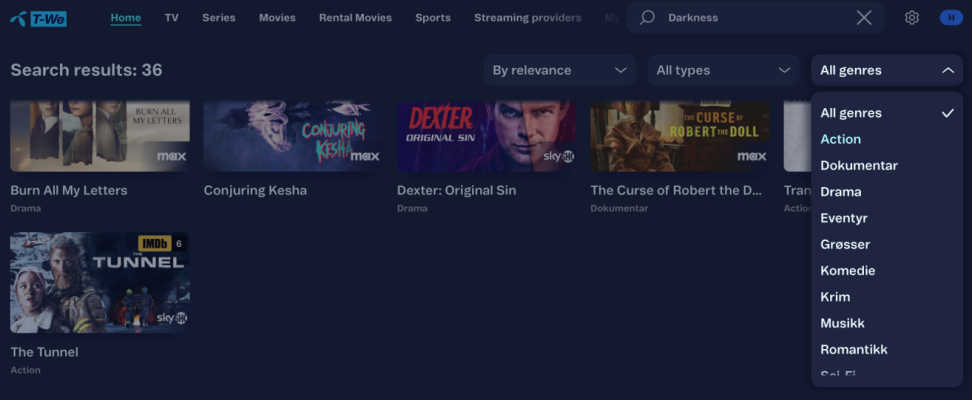
Task: Clear the Darkness search text
Action: point(864,18)
